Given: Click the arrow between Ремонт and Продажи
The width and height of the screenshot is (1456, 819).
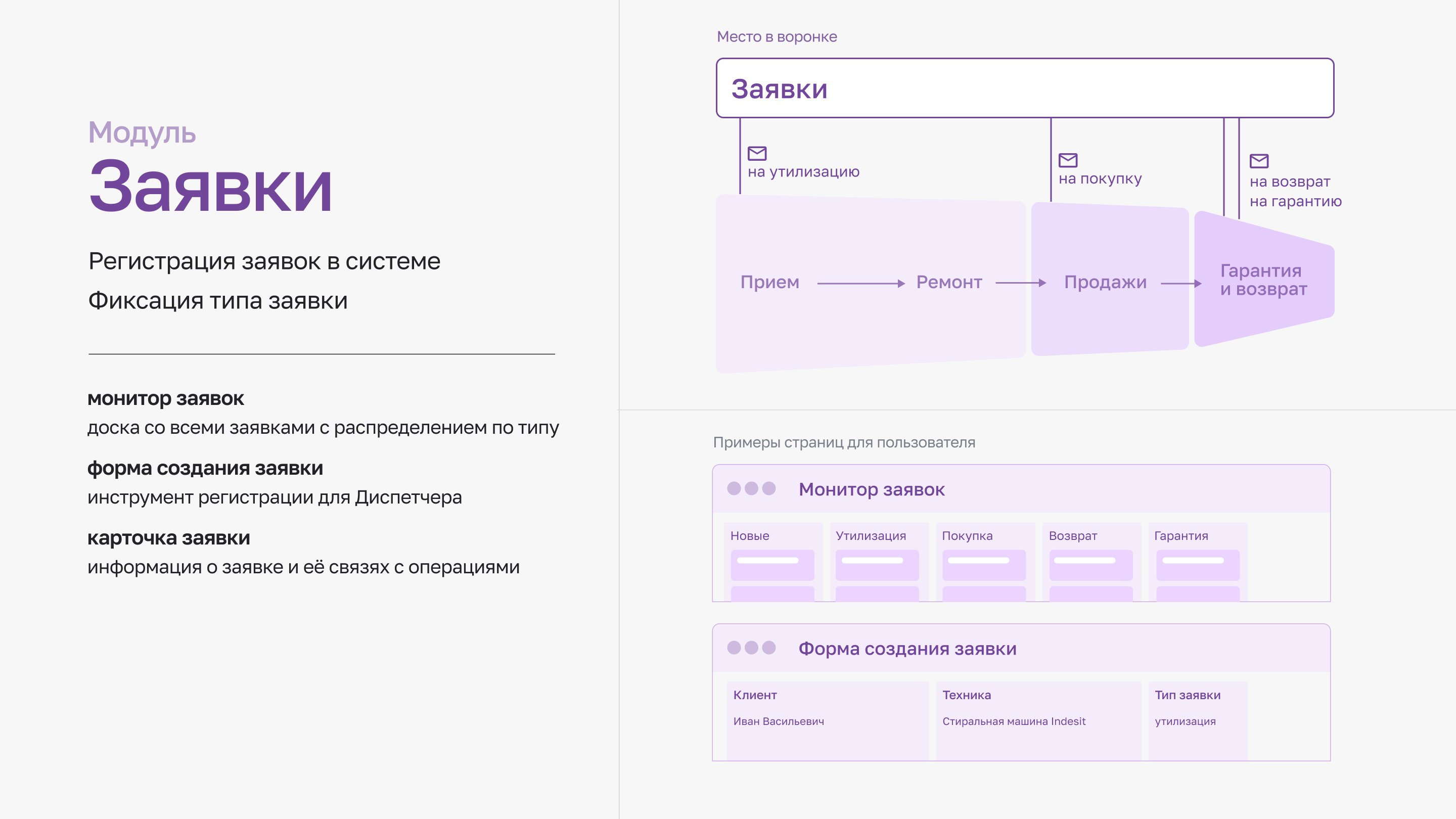Looking at the screenshot, I should pos(1020,283).
